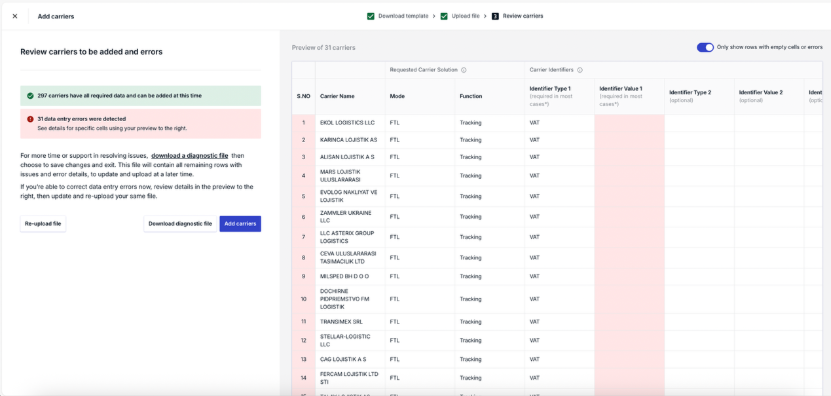Select MARS LOJISTIK ULUSLARARASI carrier name
Image resolution: width=831 pixels, height=396 pixels.
click(340, 175)
